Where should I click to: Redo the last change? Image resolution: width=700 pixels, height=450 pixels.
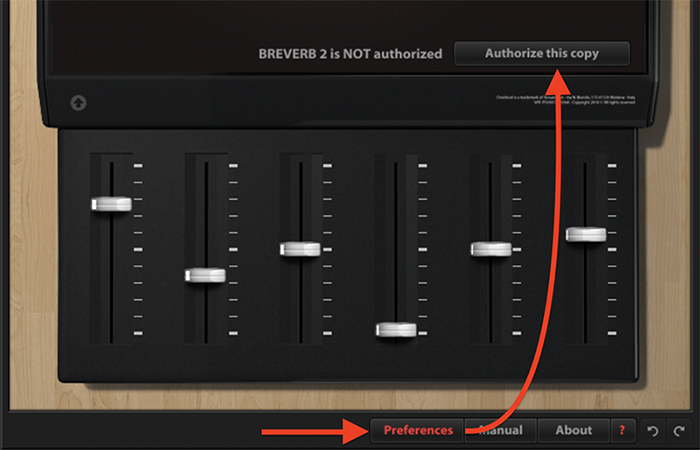tap(679, 430)
